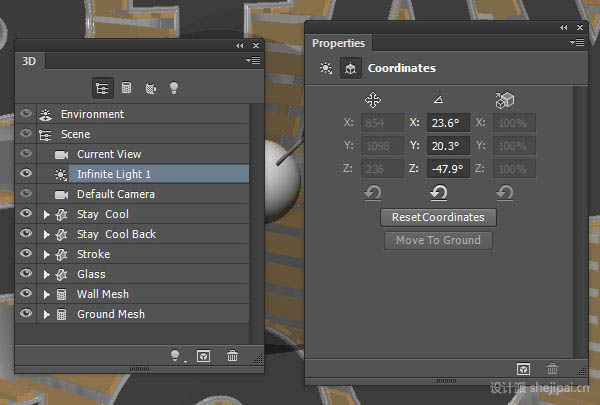Click the infinite light sphere widget on canvas
Screen dimensions: 600x405
pos(282,181)
